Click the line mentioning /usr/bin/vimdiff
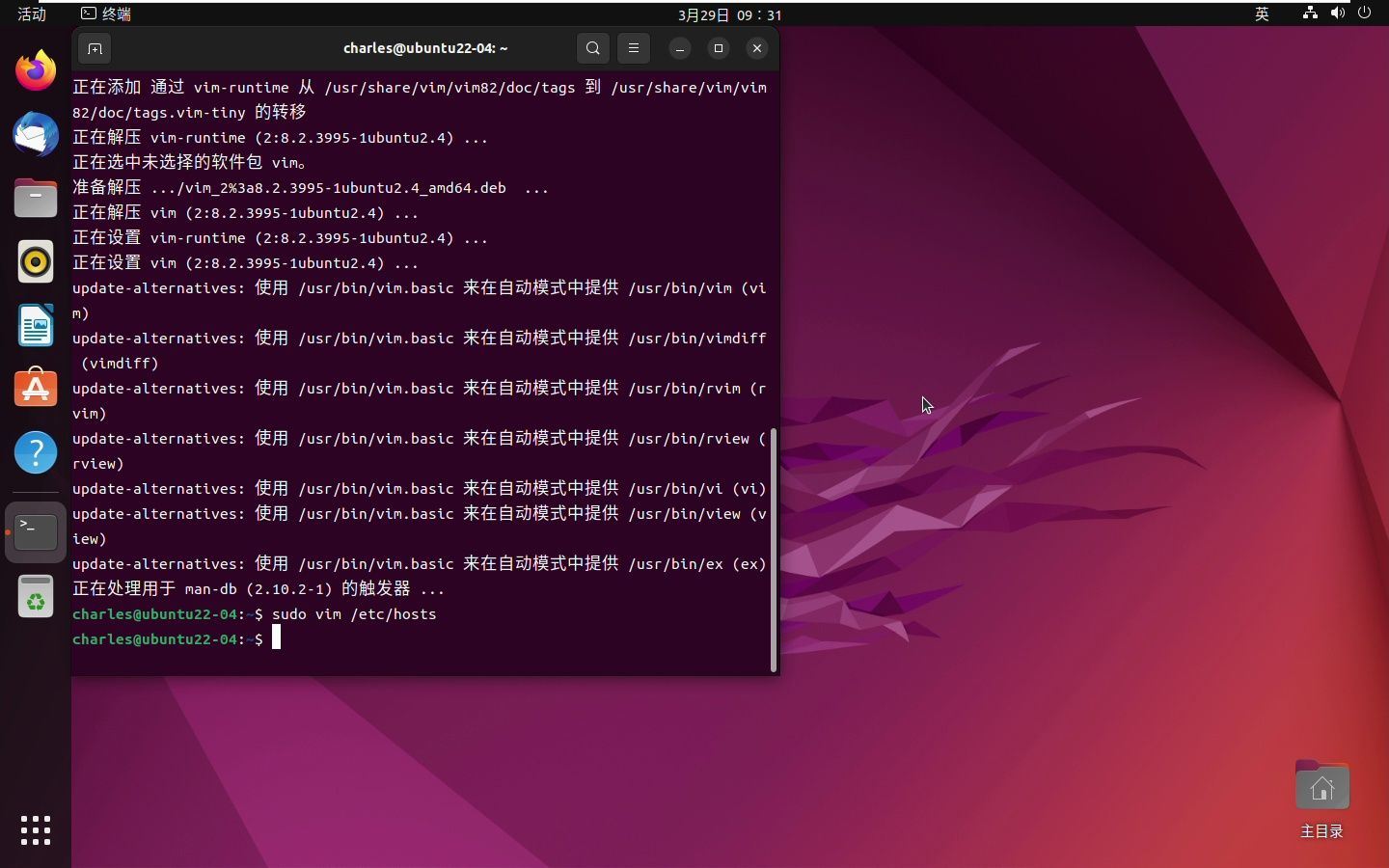 point(420,351)
